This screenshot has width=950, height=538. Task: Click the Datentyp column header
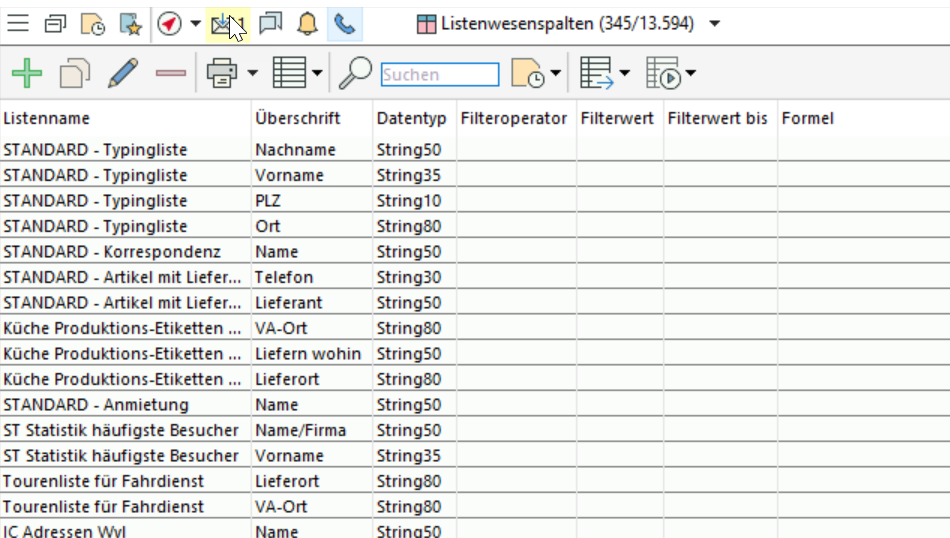click(x=411, y=118)
